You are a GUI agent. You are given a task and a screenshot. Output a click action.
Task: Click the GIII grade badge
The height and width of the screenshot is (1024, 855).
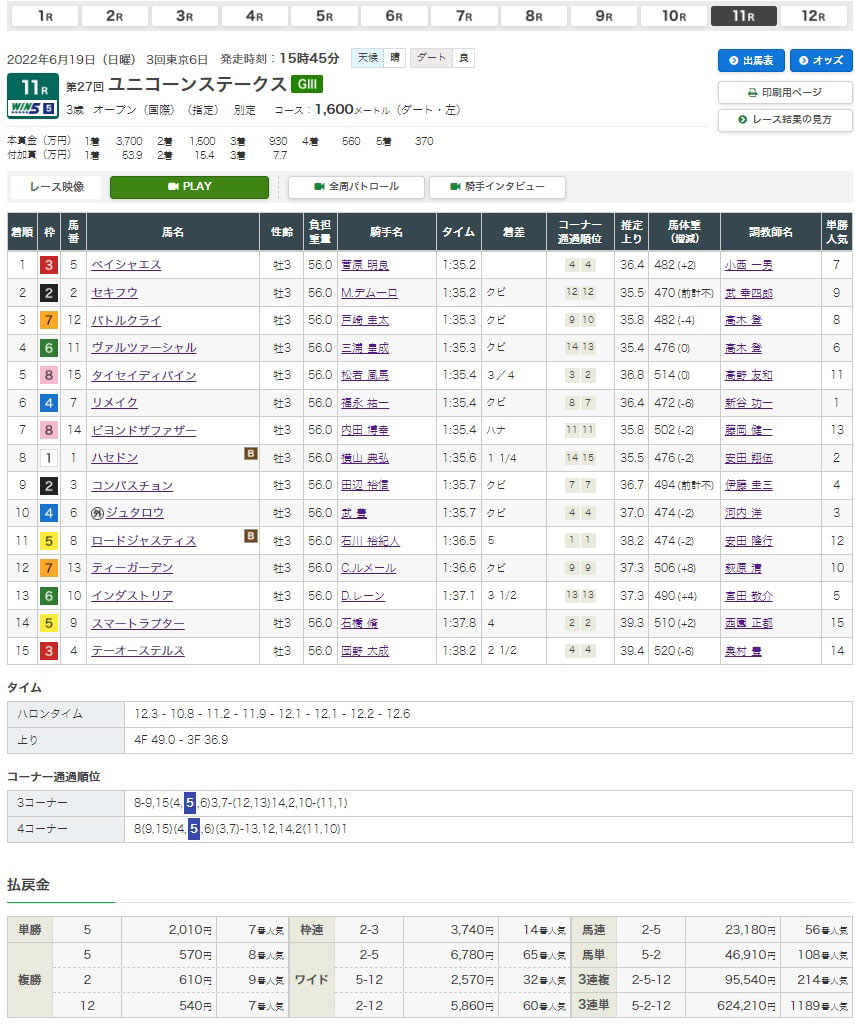click(306, 84)
